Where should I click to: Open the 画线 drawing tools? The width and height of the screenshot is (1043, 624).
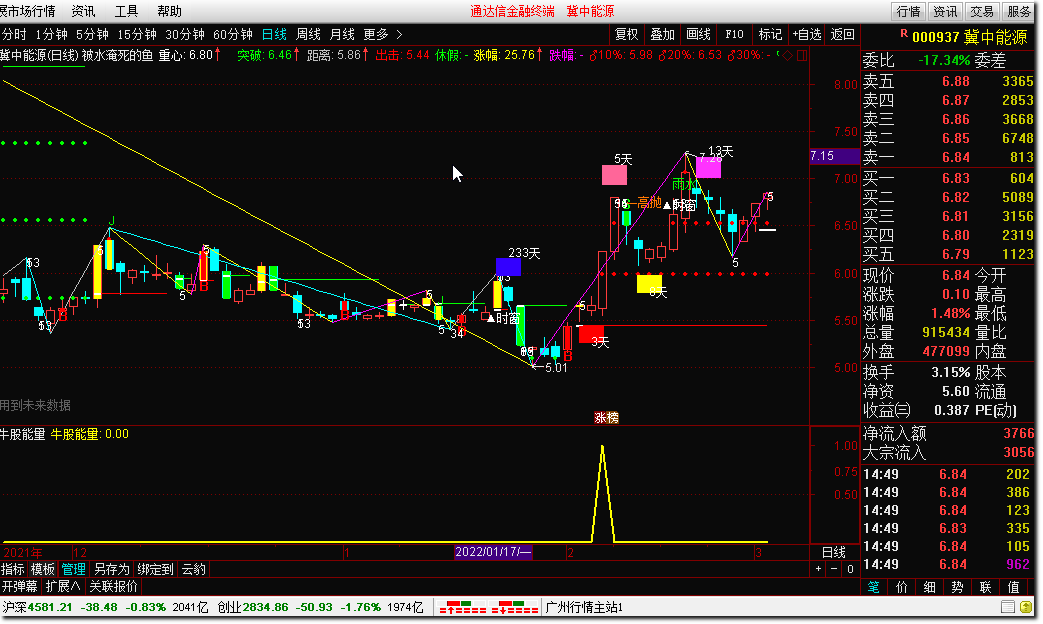(698, 34)
